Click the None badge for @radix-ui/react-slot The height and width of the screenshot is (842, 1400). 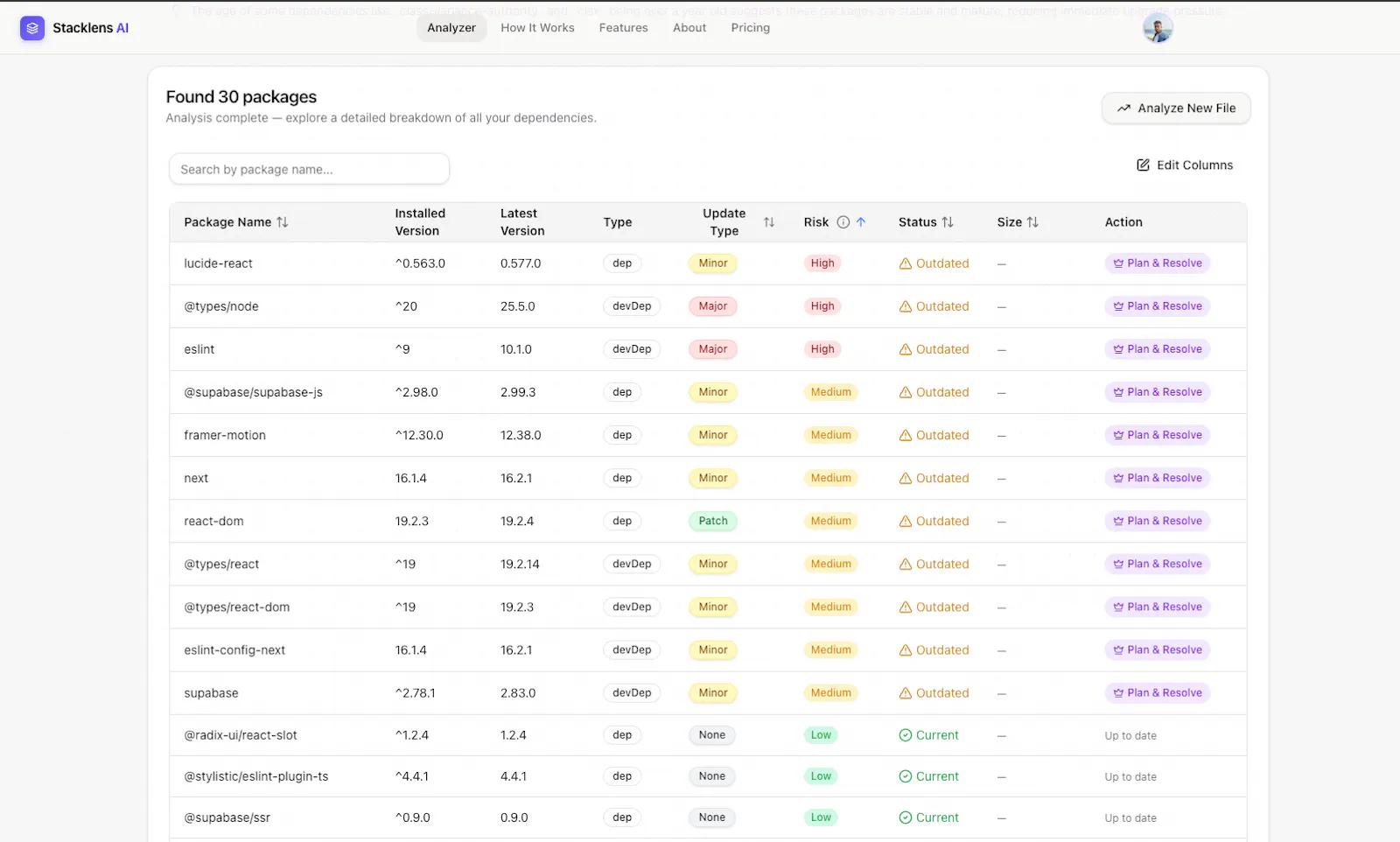[x=712, y=735]
